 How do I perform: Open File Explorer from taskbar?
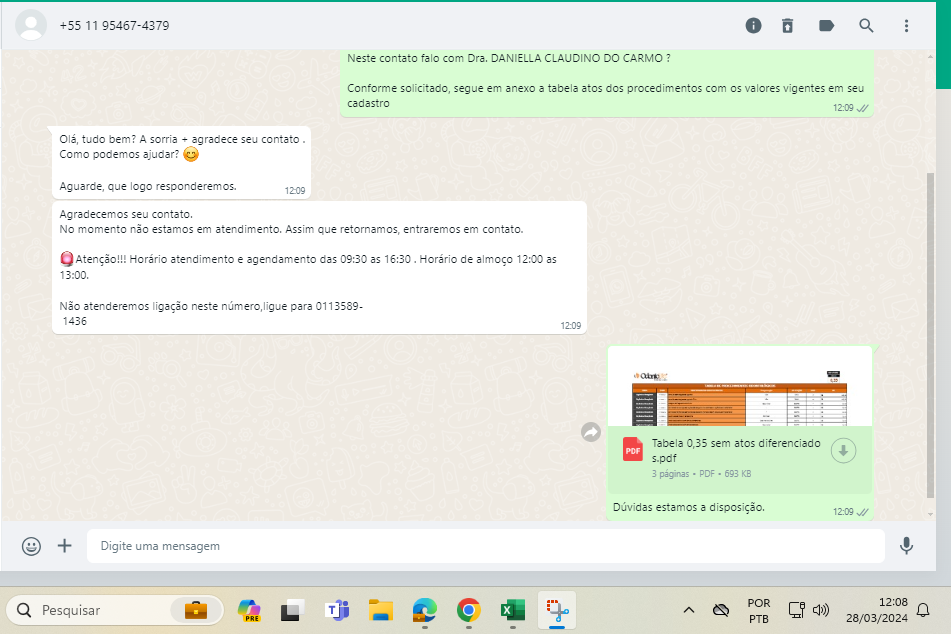tap(381, 610)
